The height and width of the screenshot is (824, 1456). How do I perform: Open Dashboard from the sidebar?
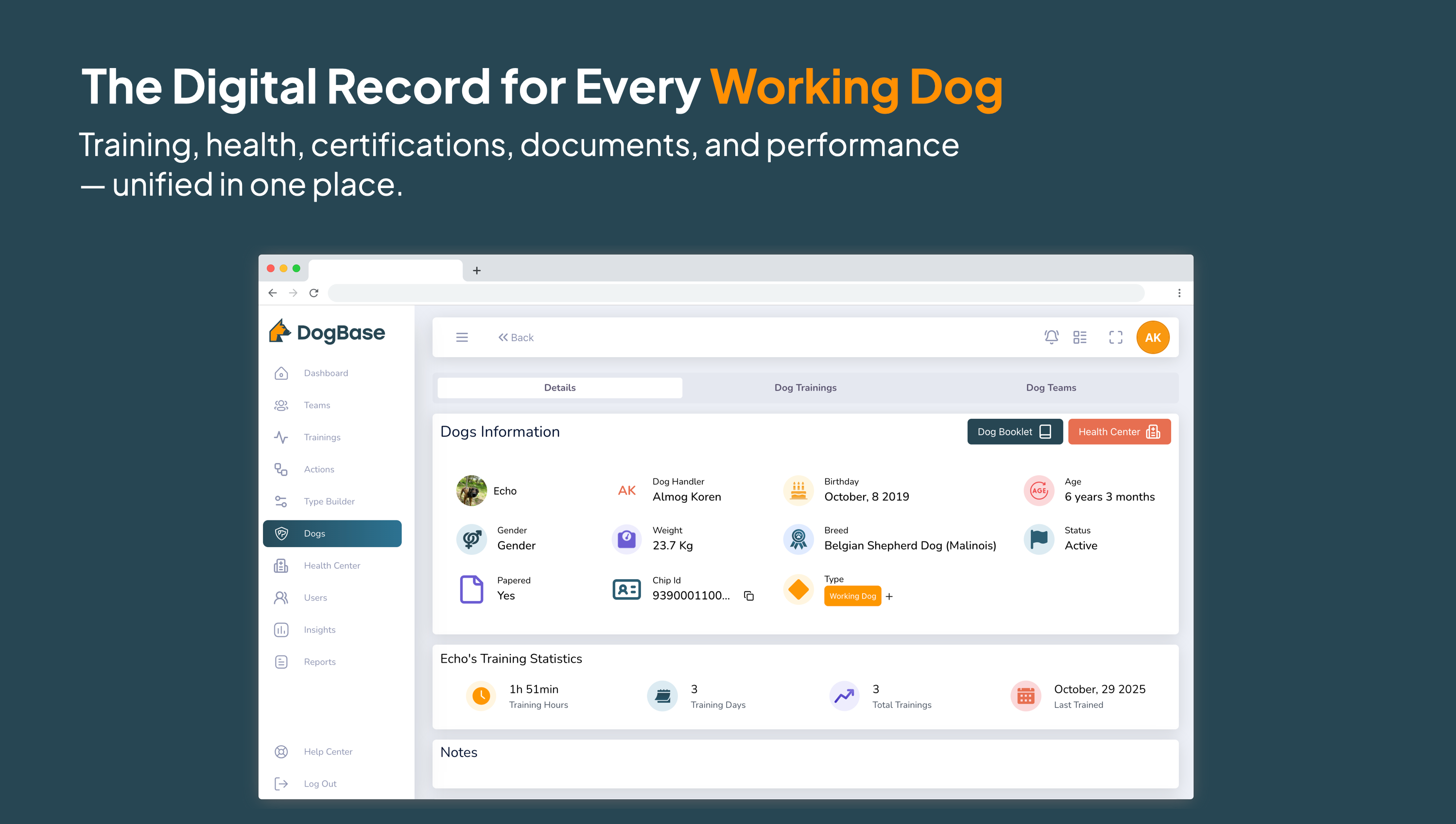[326, 372]
